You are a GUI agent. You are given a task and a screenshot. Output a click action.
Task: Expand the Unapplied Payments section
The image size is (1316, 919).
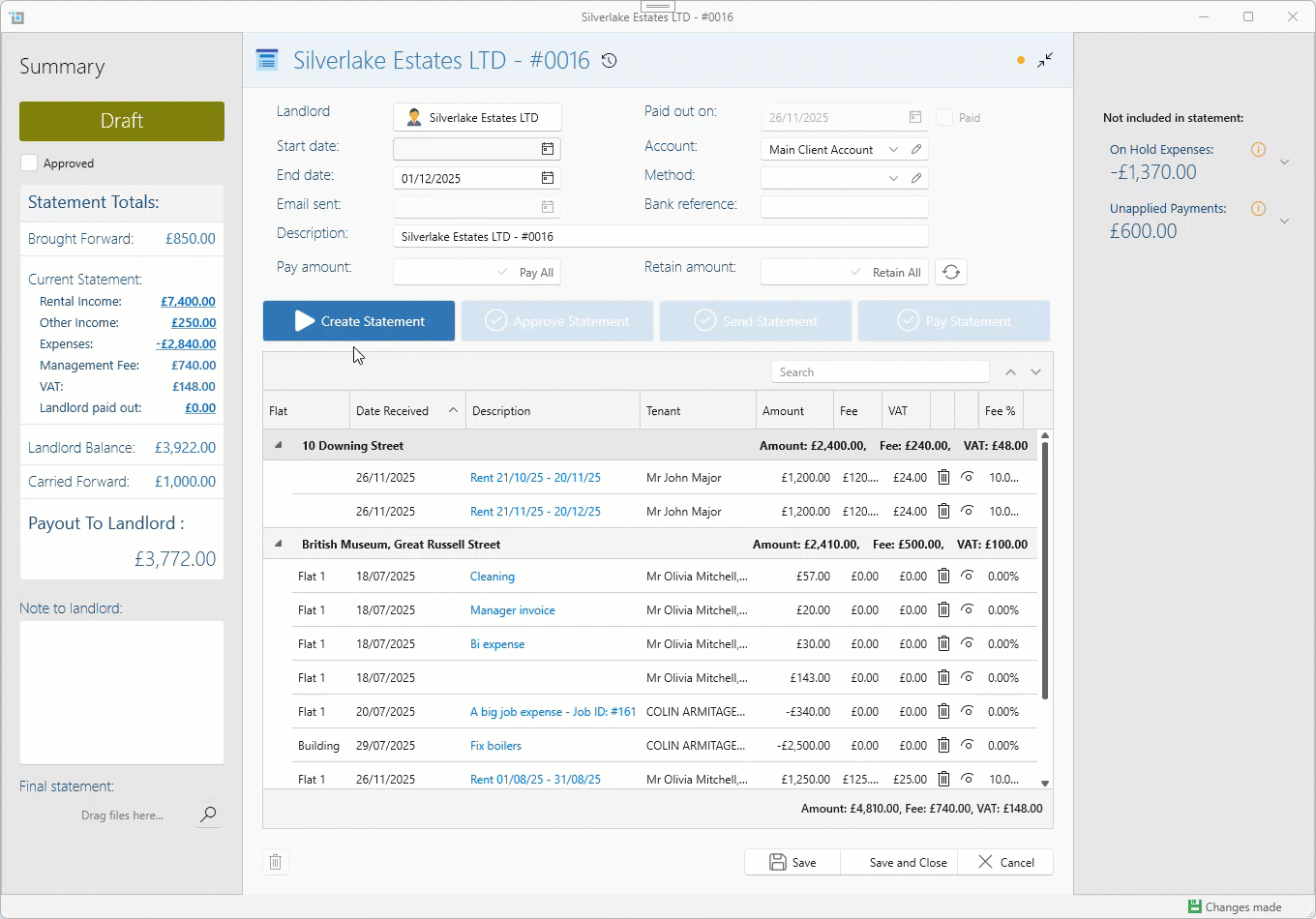pos(1284,222)
